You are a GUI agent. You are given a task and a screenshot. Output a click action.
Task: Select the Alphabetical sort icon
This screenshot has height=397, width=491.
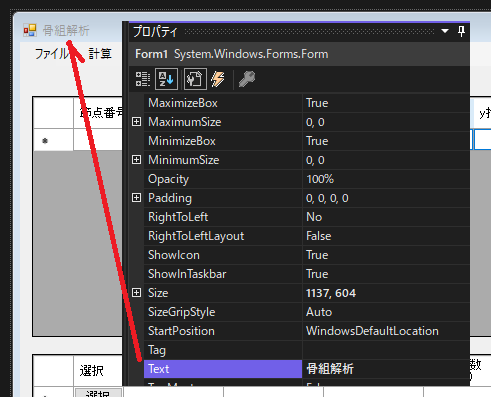[x=166, y=79]
